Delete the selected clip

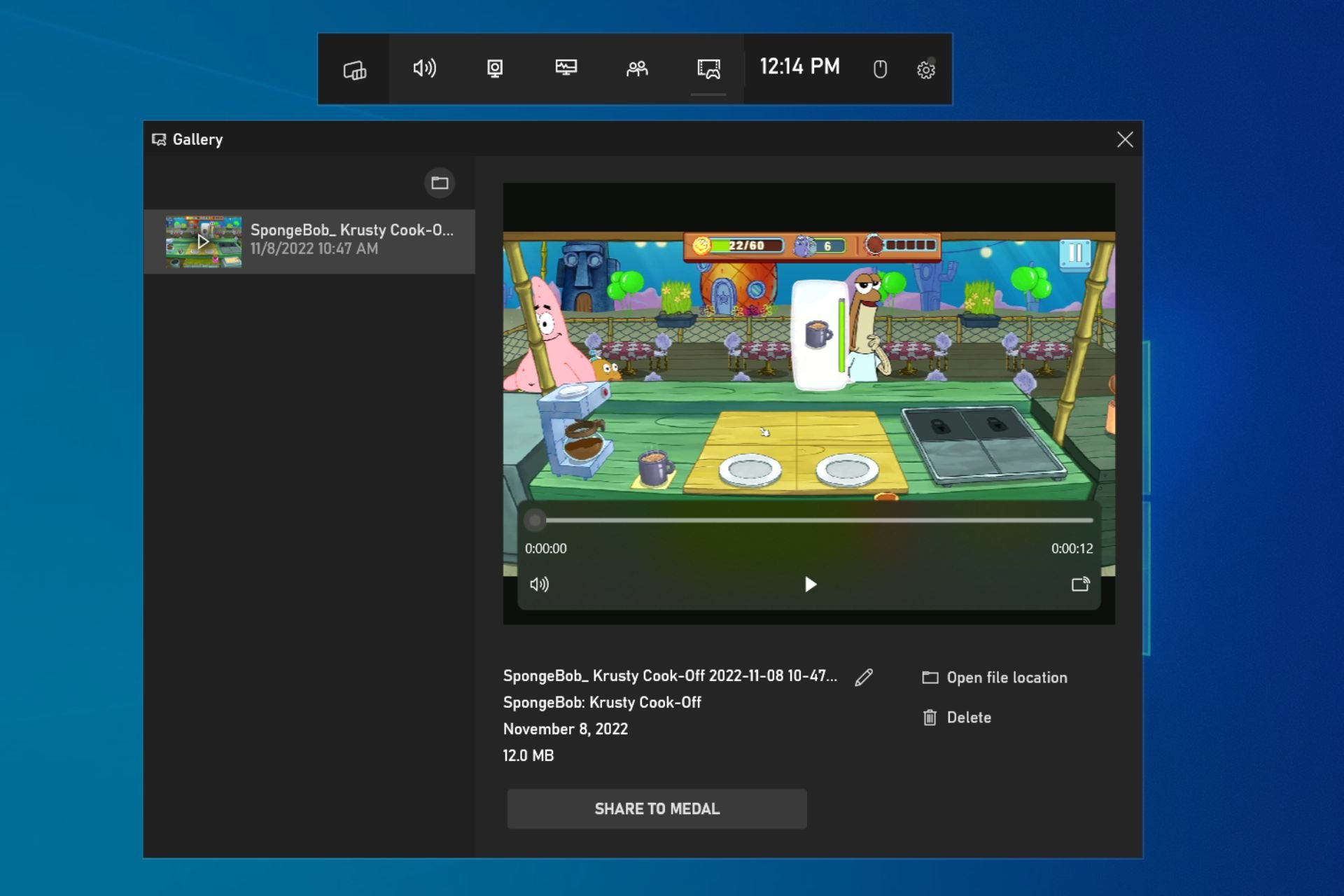click(957, 717)
